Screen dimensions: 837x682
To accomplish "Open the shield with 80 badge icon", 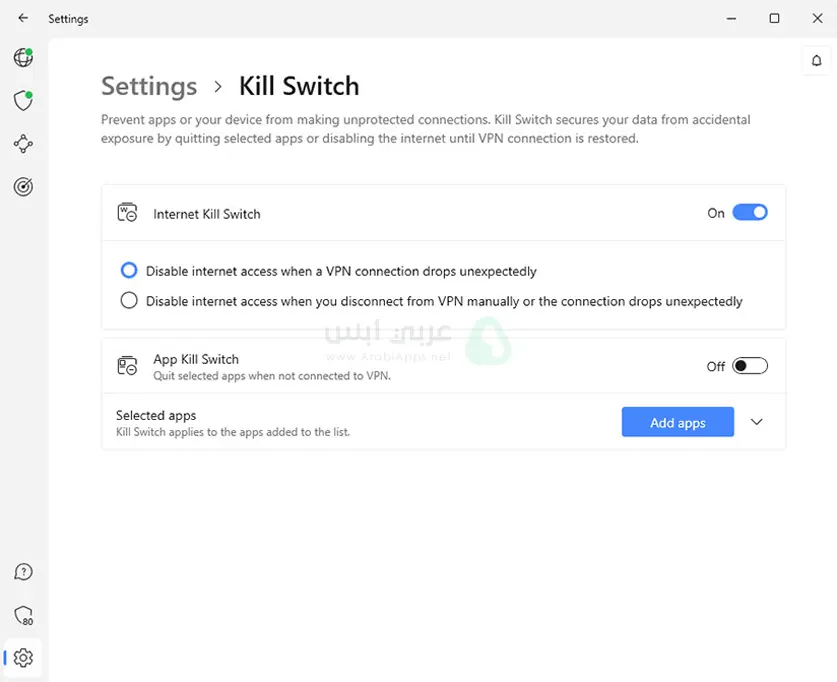I will (x=23, y=615).
